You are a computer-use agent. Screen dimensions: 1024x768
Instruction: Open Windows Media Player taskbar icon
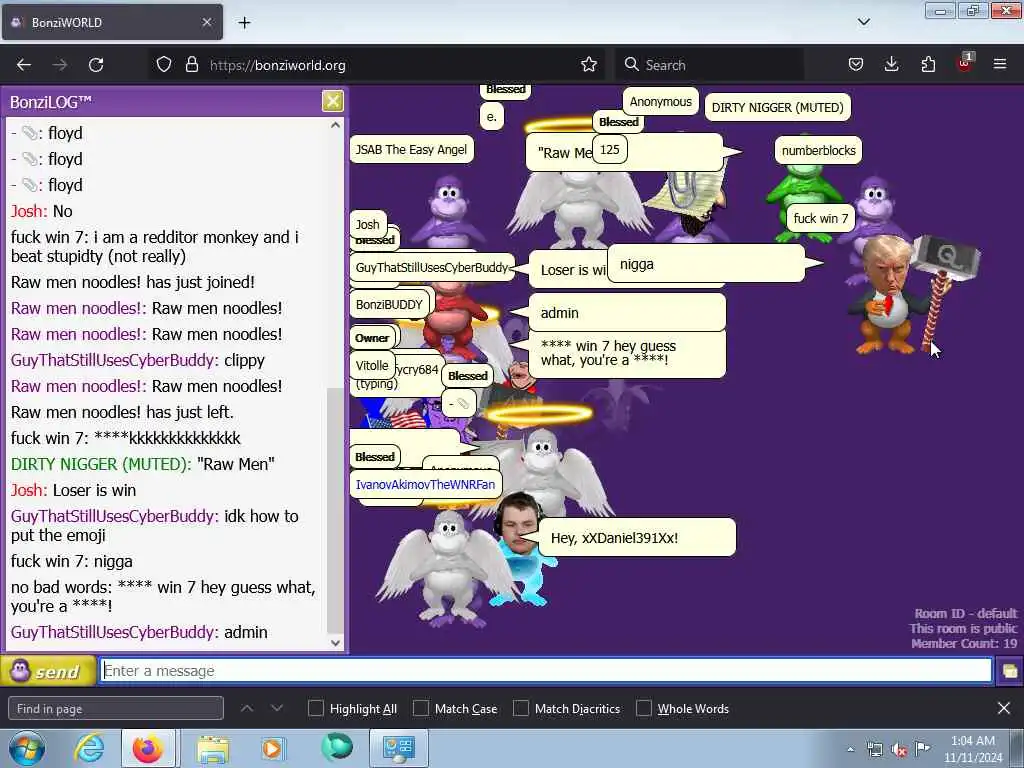(x=272, y=748)
